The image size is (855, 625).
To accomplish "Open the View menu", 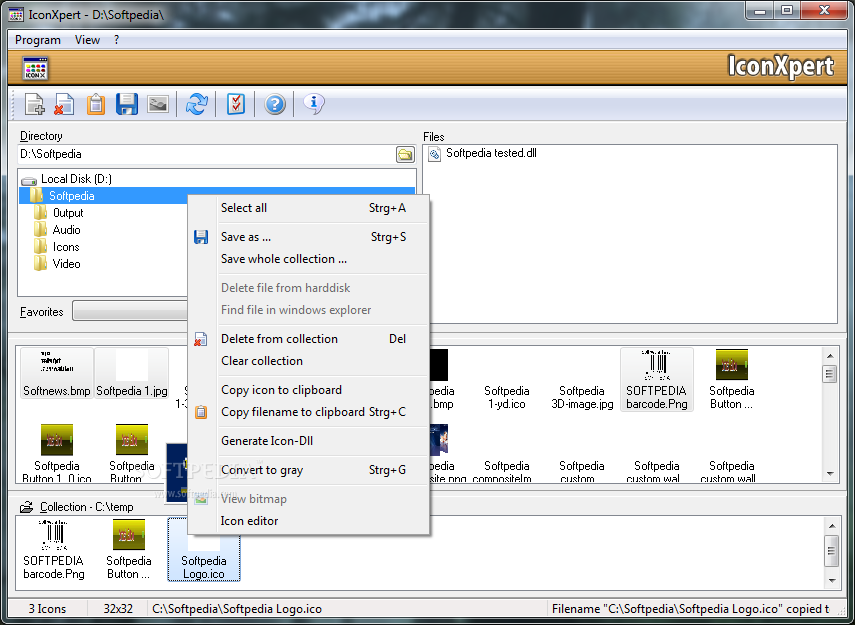I will coord(87,40).
